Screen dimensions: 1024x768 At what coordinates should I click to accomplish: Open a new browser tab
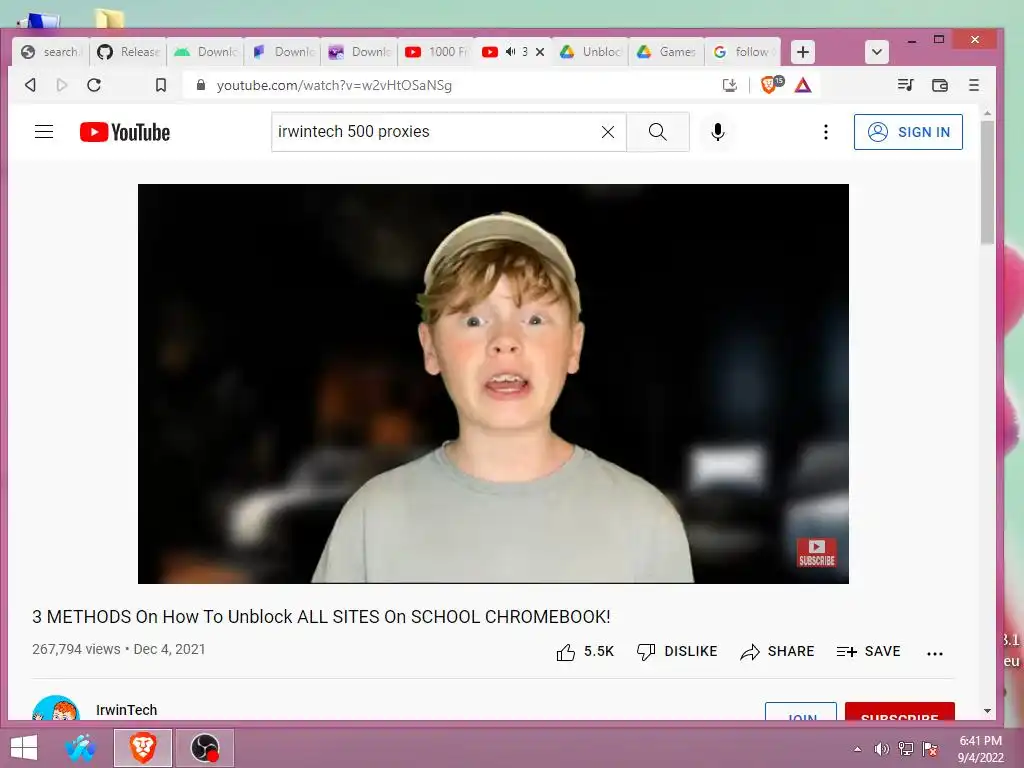[x=803, y=52]
